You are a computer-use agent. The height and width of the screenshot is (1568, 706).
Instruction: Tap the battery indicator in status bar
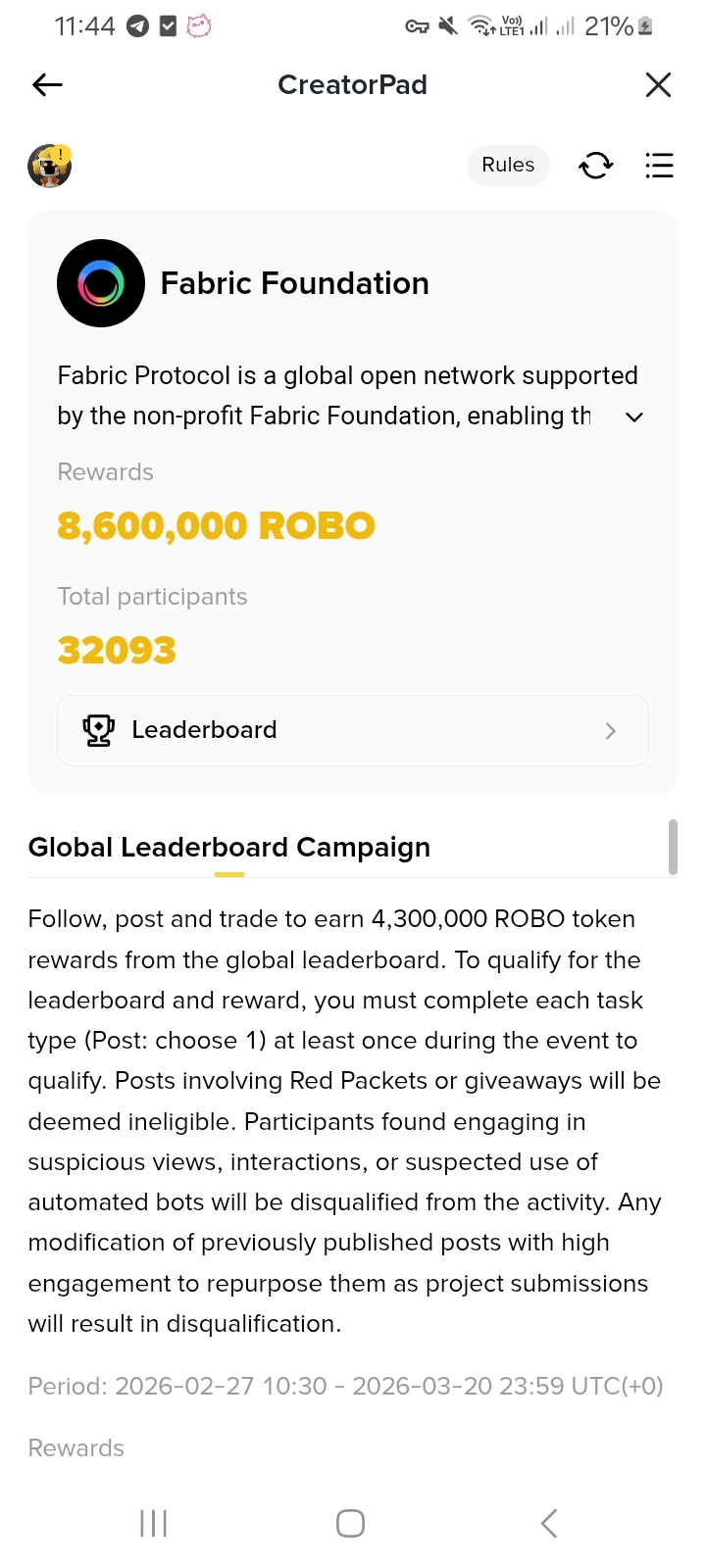644,26
